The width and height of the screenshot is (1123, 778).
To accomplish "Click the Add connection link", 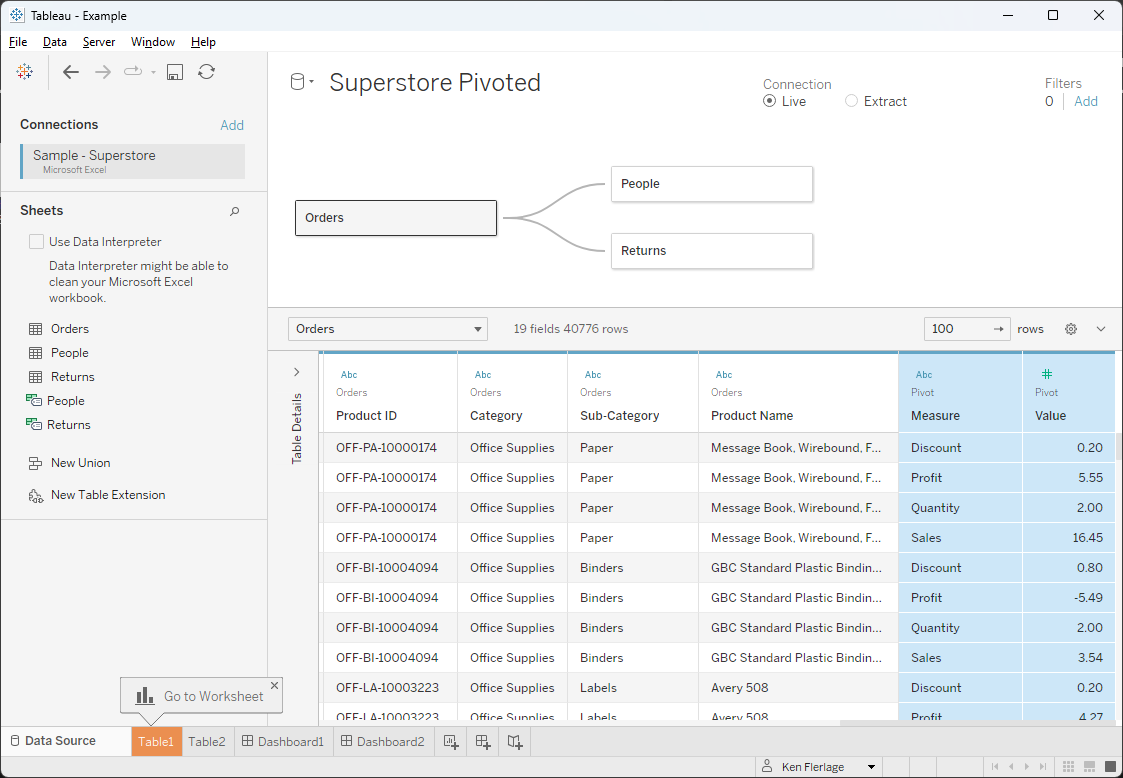I will (x=232, y=125).
